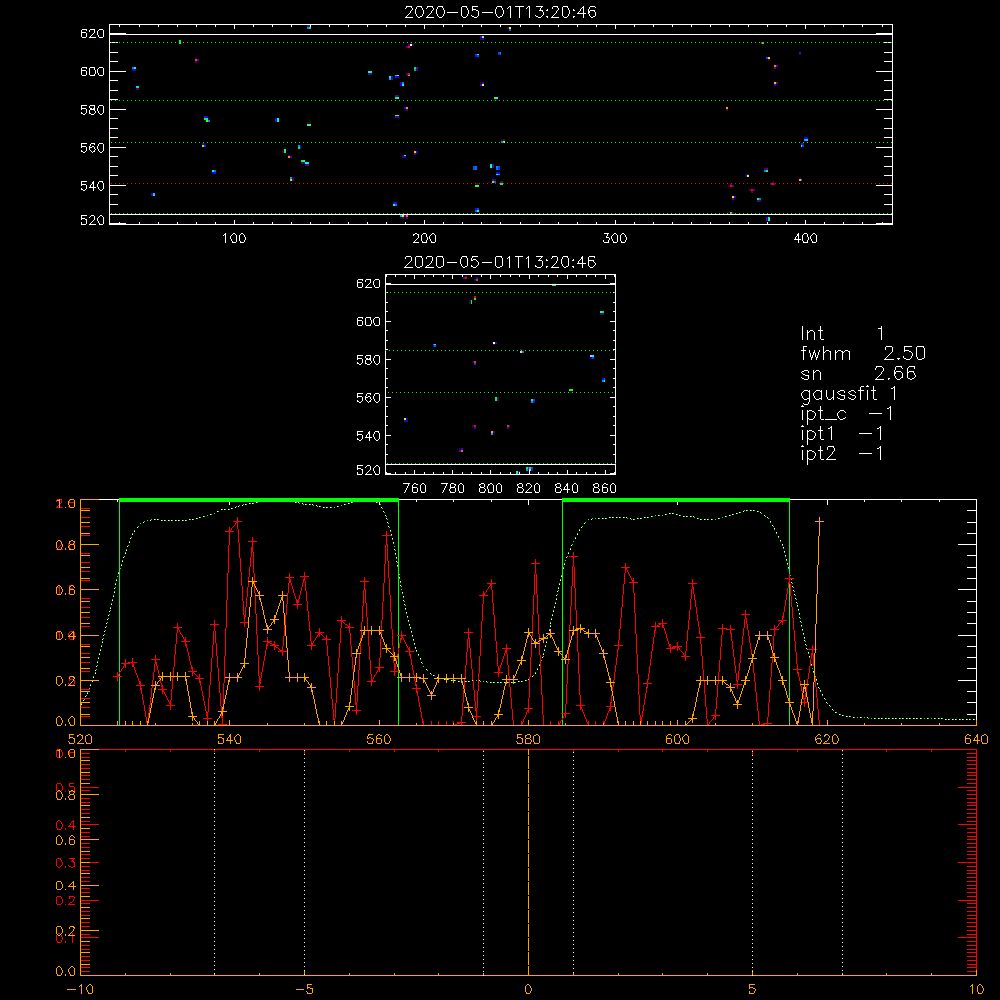Select the 'sn 2.66' parameter line
Viewport: 1000px width, 1000px height.
tap(858, 373)
